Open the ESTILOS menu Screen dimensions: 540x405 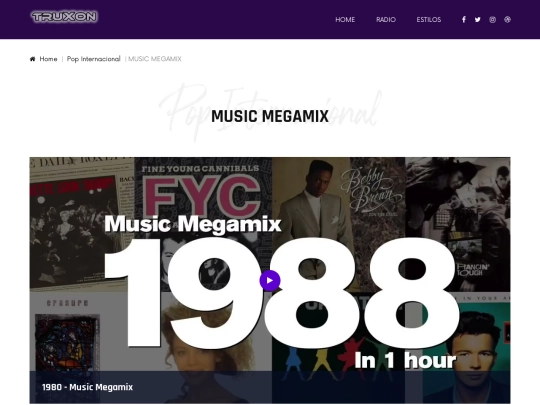pos(429,20)
